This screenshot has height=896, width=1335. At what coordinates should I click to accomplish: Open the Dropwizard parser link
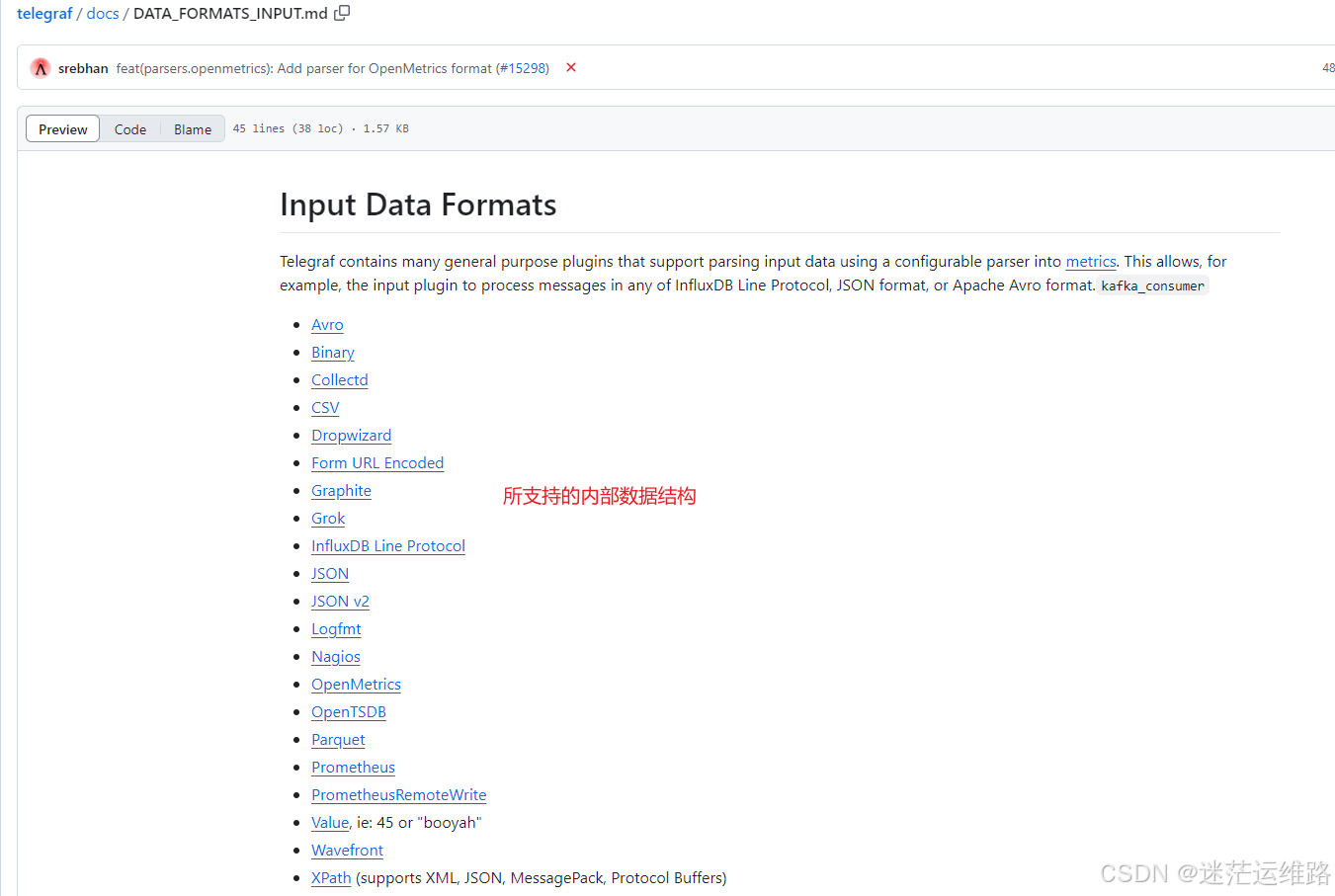click(x=352, y=436)
